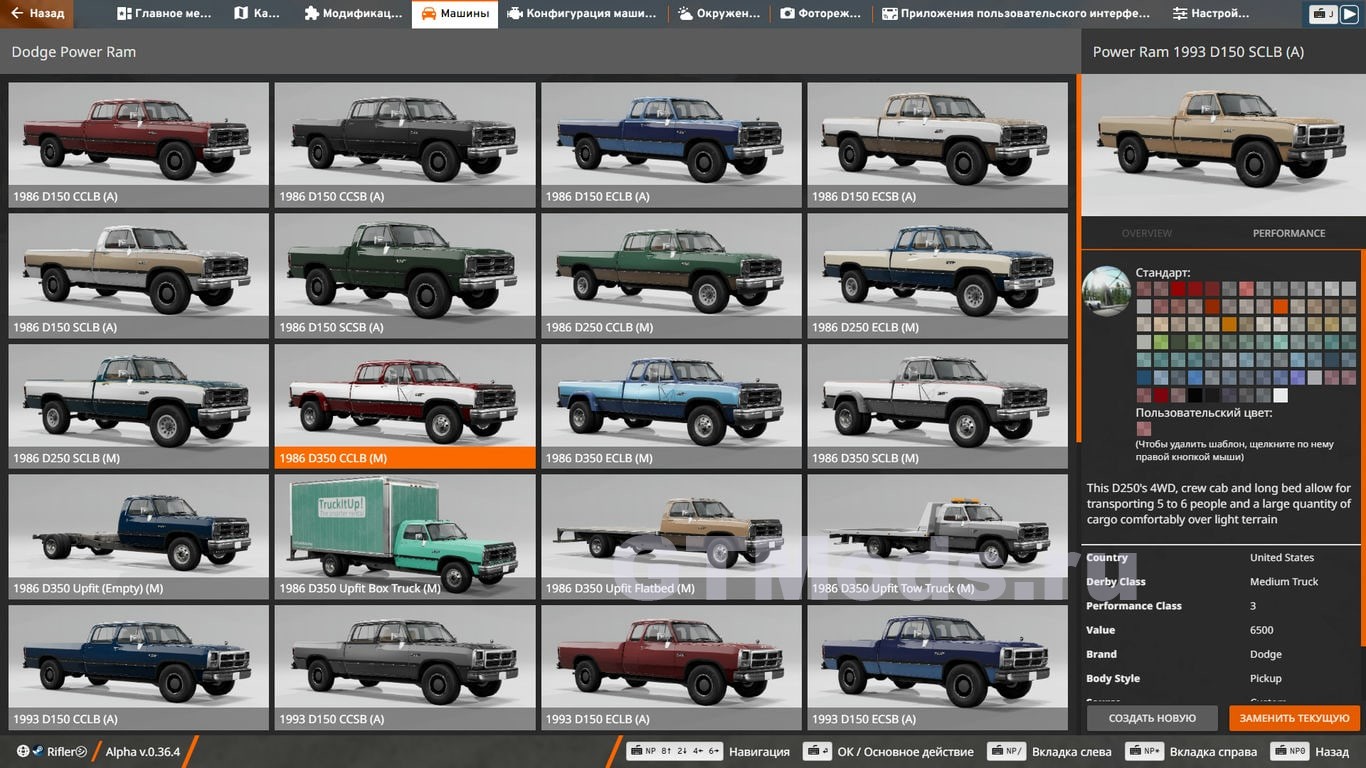This screenshot has height=768, width=1366.
Task: Select 1986 D350 Upfit Tow Truck (M)
Action: pos(938,537)
